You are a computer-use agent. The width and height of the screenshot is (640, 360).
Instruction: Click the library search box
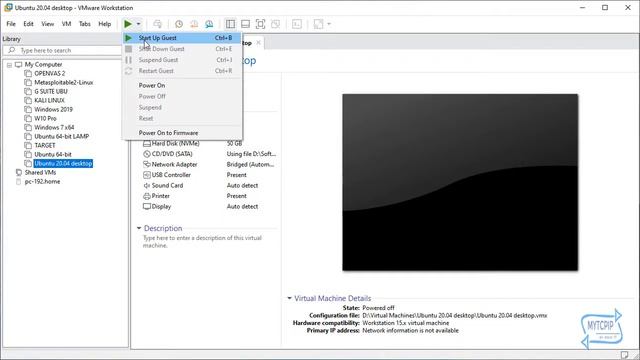[63, 50]
